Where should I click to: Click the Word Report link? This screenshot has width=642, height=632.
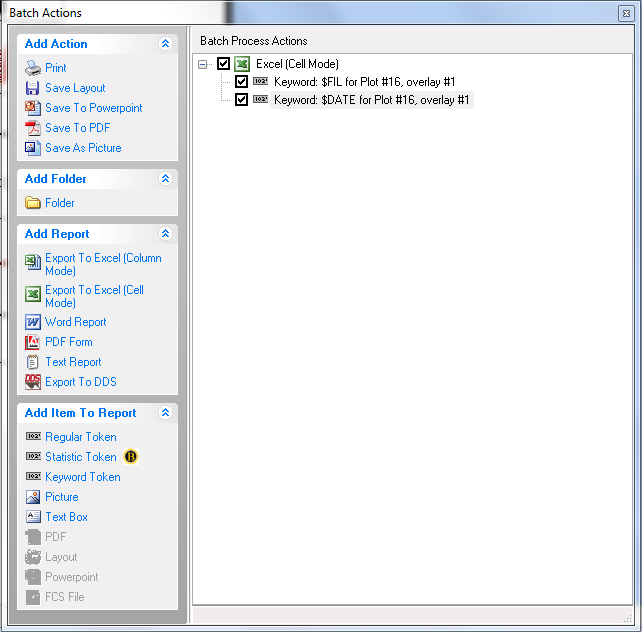coord(76,322)
